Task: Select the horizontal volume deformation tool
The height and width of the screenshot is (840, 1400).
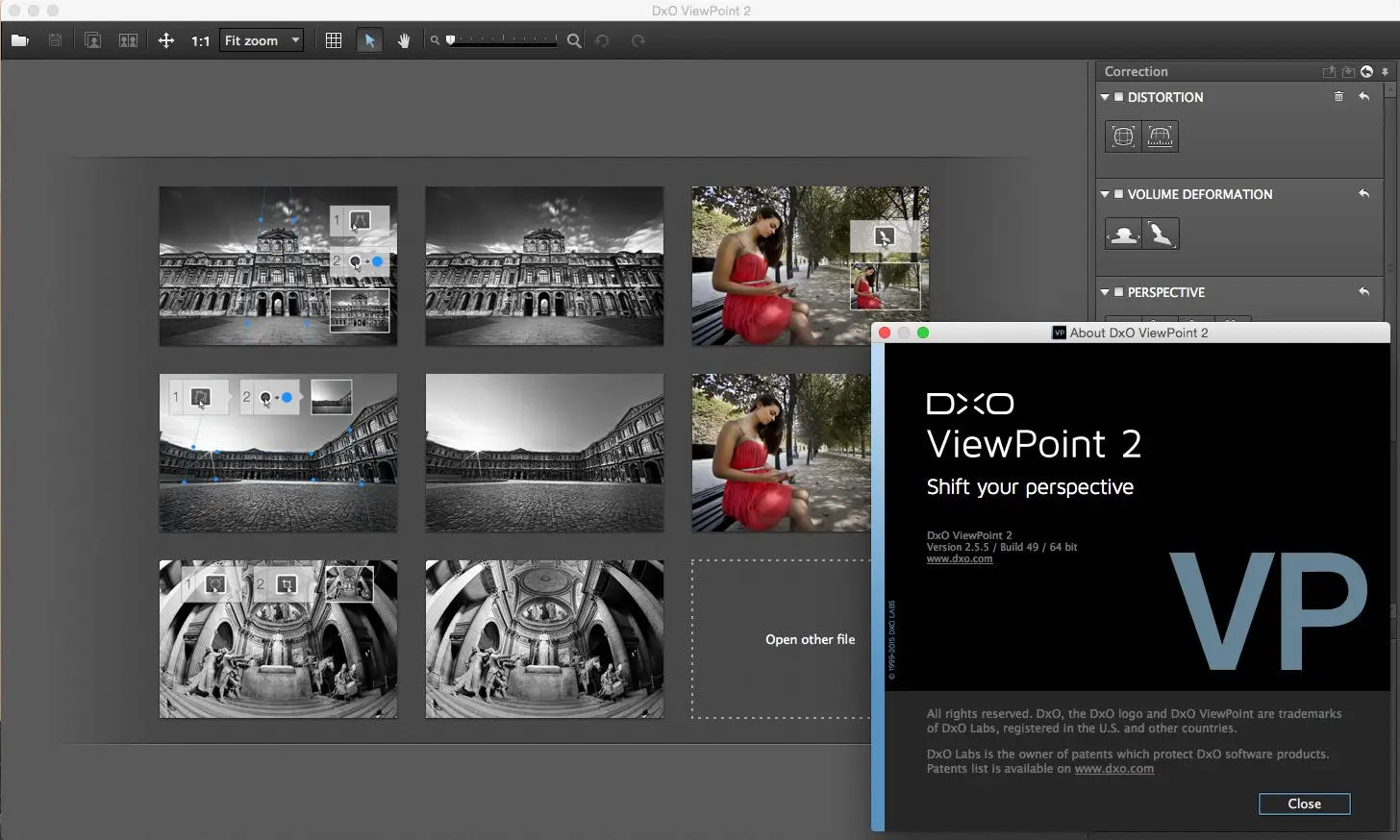Action: coord(1123,234)
